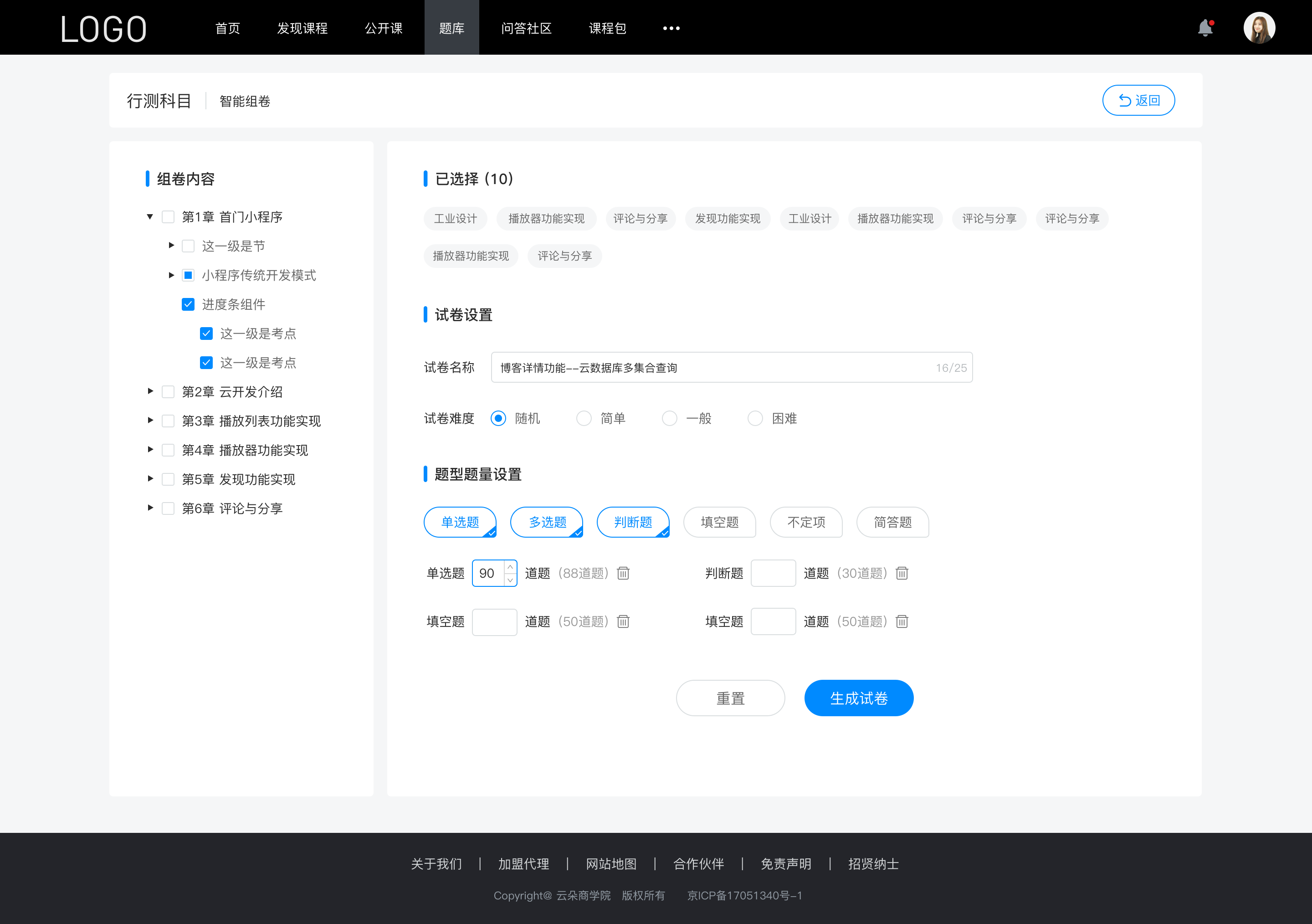Click the 重置 button

729,697
